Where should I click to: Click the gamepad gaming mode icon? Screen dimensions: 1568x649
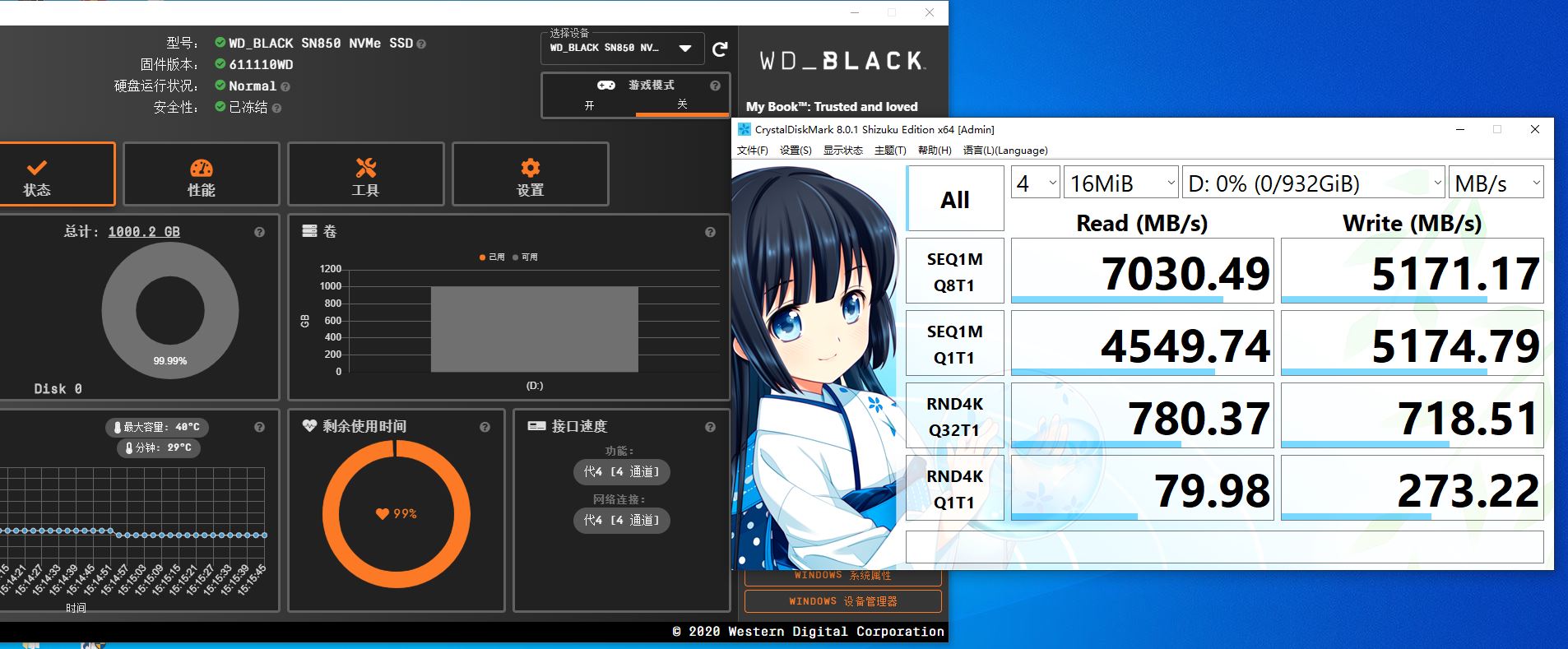tap(606, 86)
